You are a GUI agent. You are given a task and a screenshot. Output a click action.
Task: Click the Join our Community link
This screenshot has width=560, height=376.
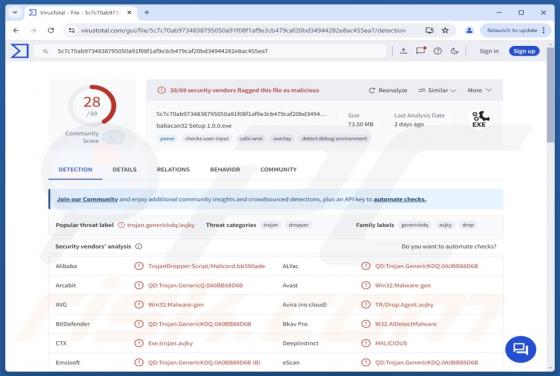pos(87,199)
